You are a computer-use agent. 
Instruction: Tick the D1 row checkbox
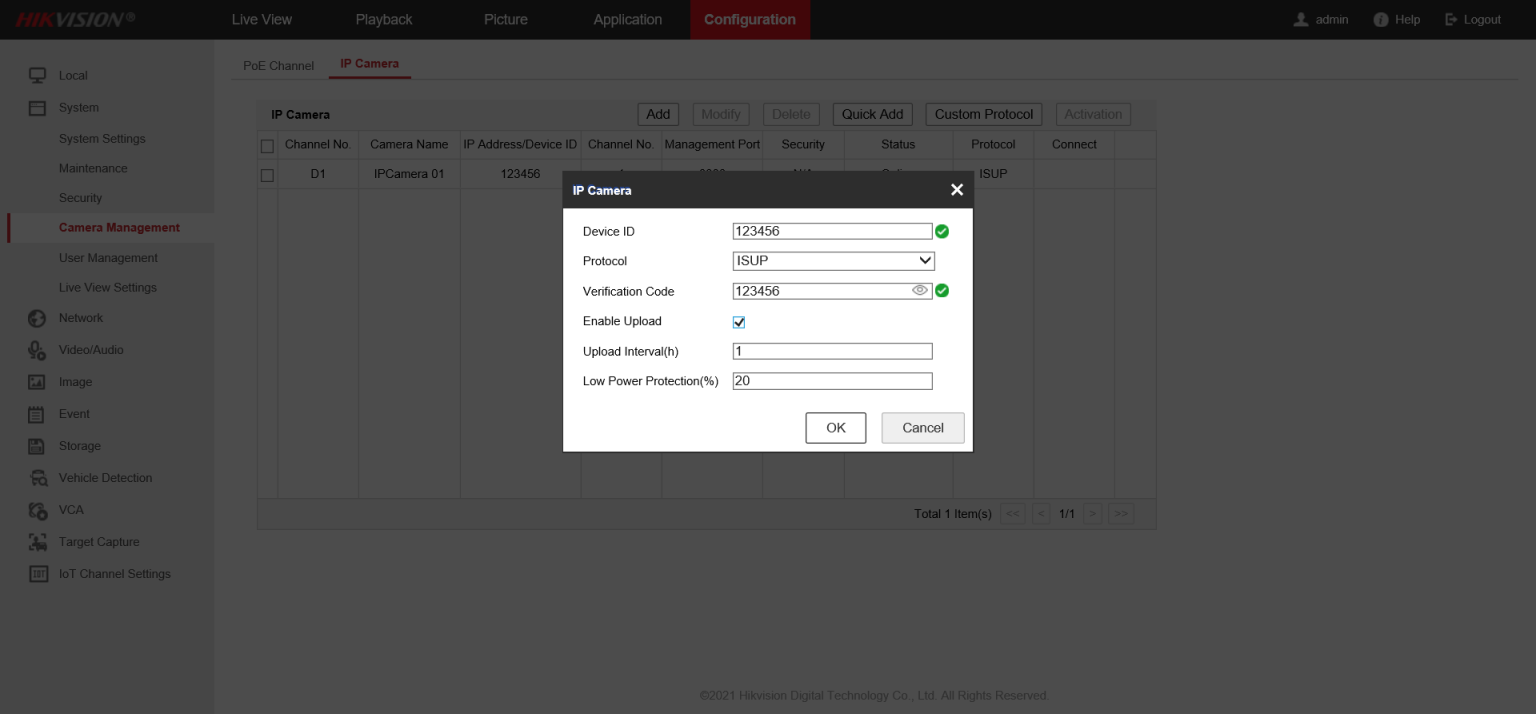point(267,175)
